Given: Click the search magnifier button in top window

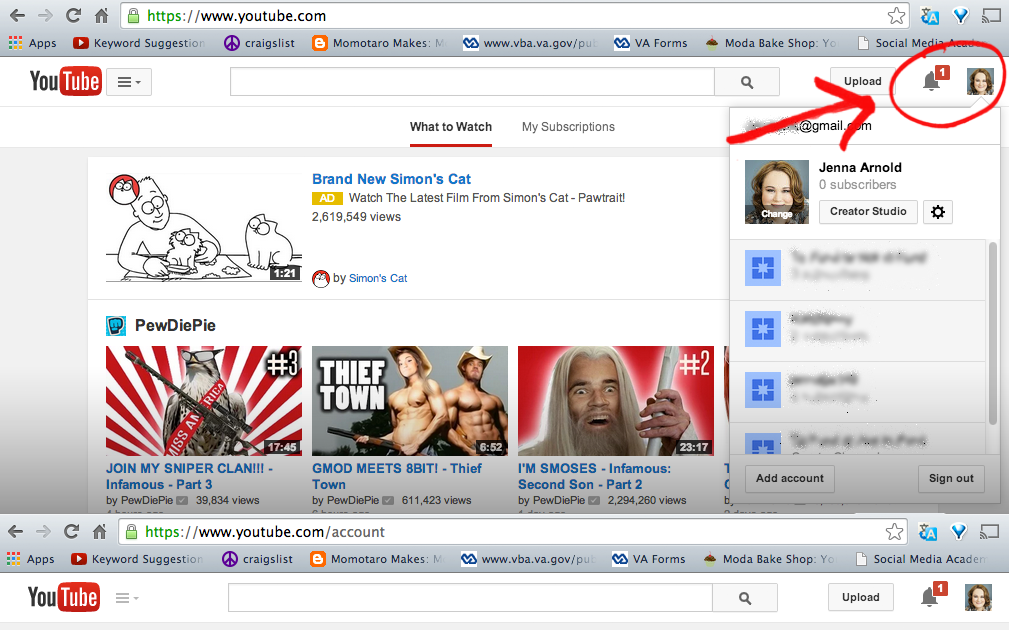Looking at the screenshot, I should (x=746, y=82).
